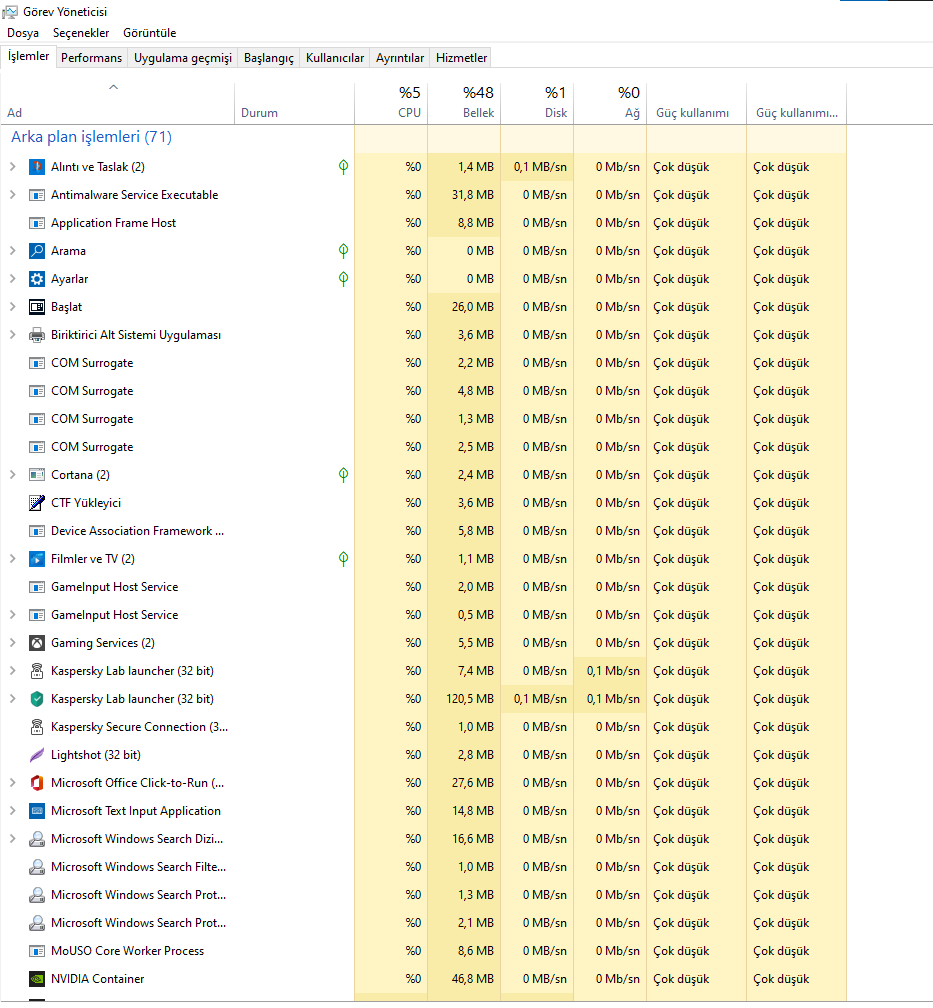Click the Ayarlar gear icon
Image resolution: width=933 pixels, height=1008 pixels.
point(37,279)
